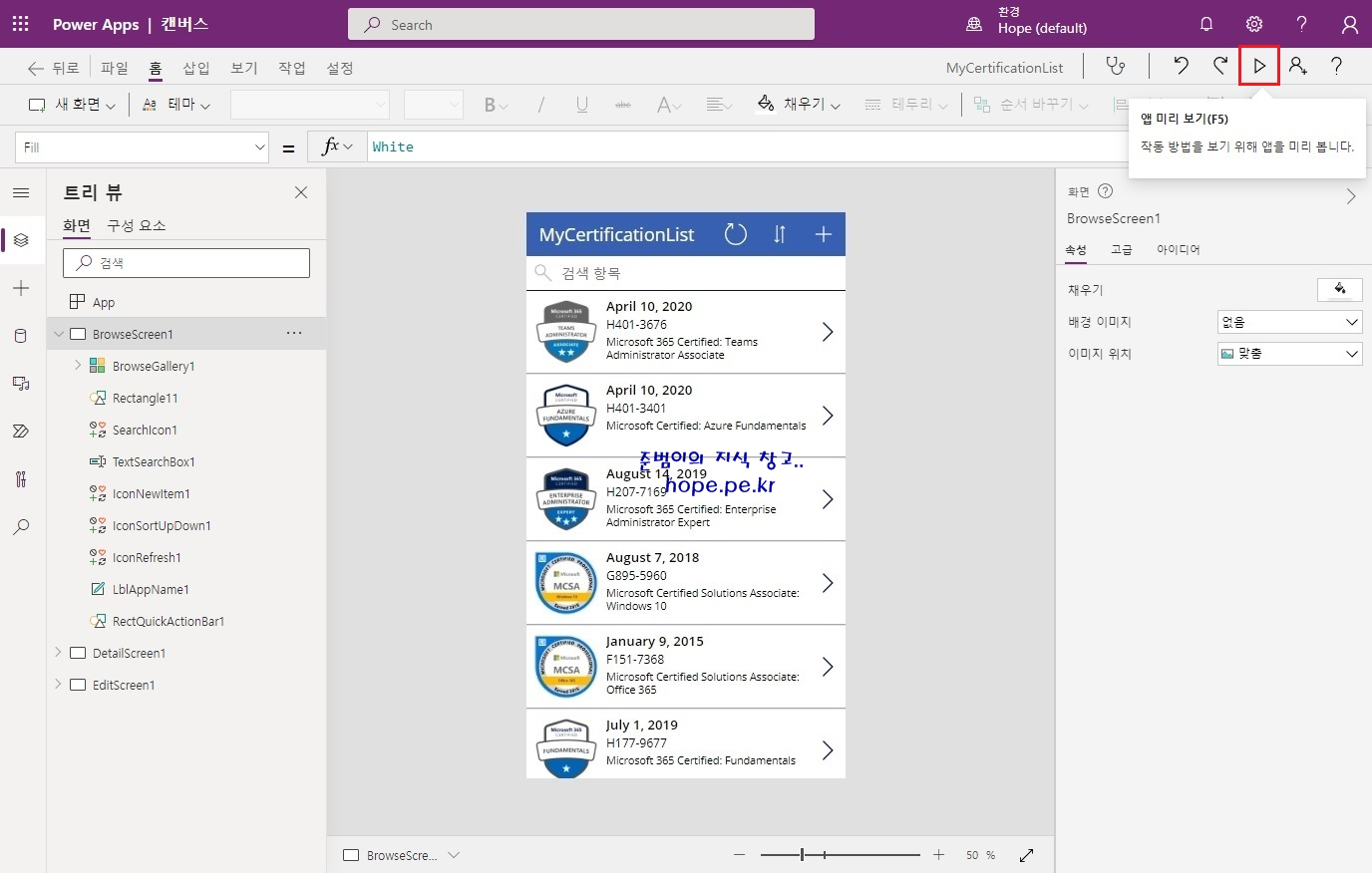Open the fill color picker swatch

coord(1339,289)
